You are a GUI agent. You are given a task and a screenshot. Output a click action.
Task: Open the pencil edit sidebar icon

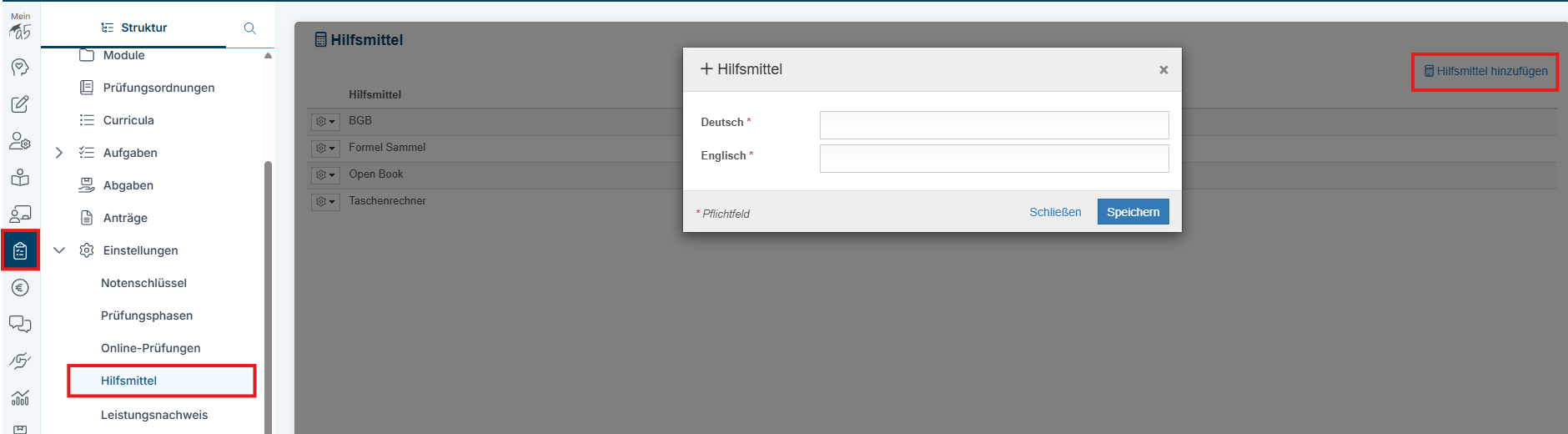(20, 104)
